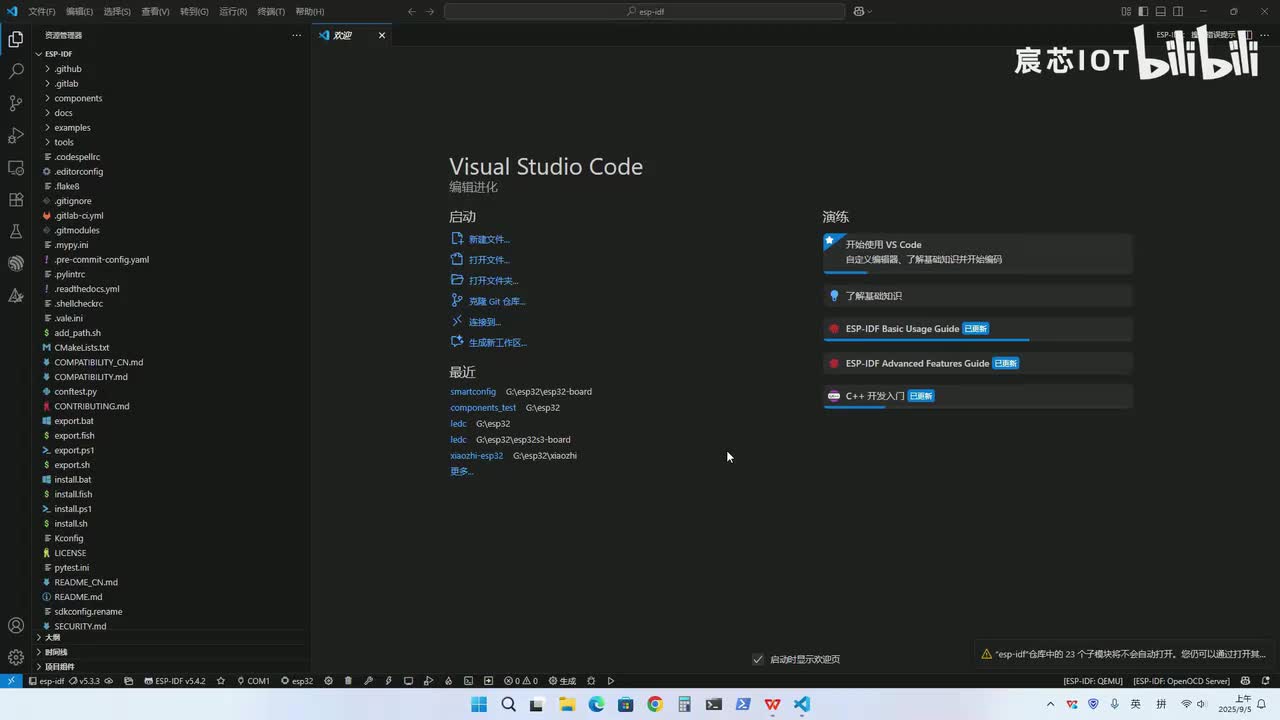Click the ESP-IDF full clean trash icon
1280x720 pixels.
click(x=348, y=681)
